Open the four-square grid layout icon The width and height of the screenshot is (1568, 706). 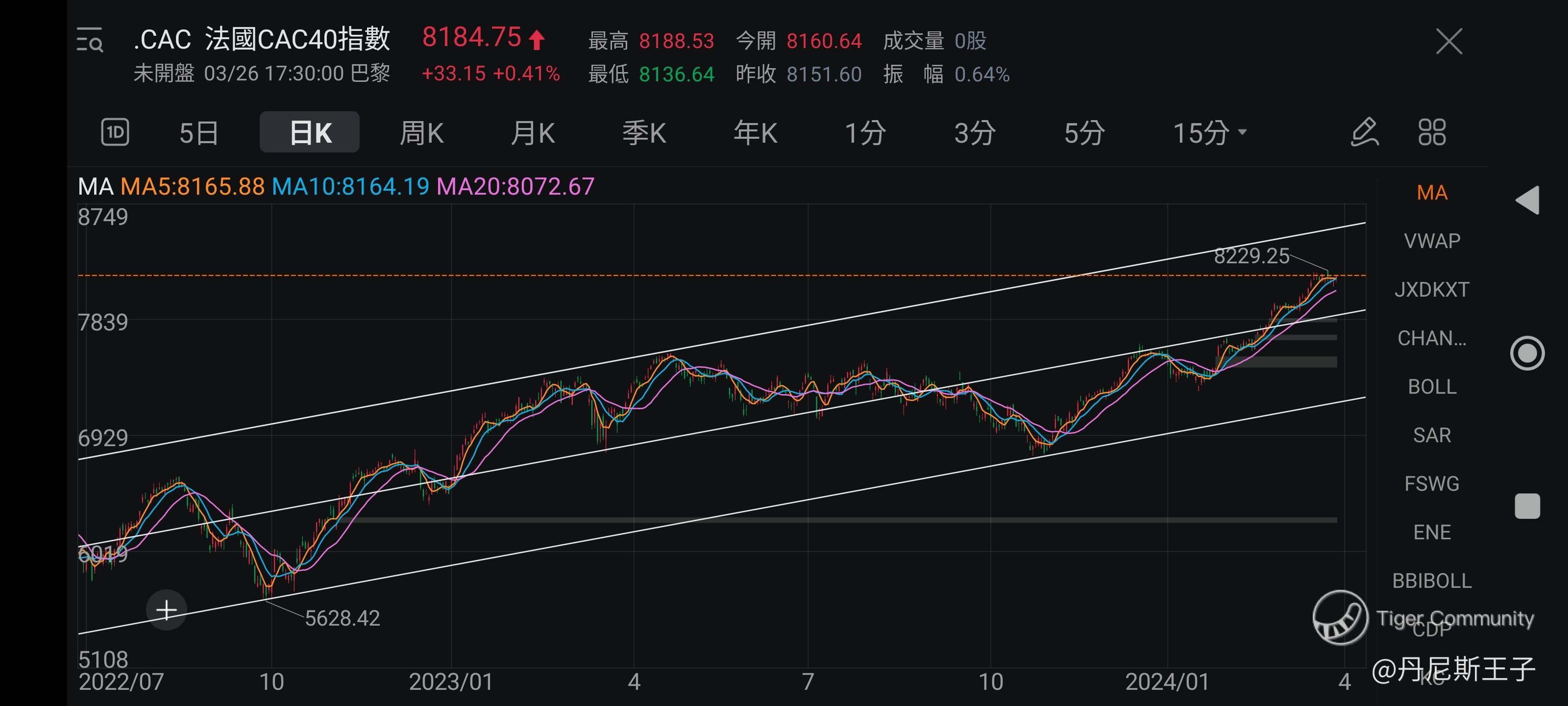tap(1432, 132)
